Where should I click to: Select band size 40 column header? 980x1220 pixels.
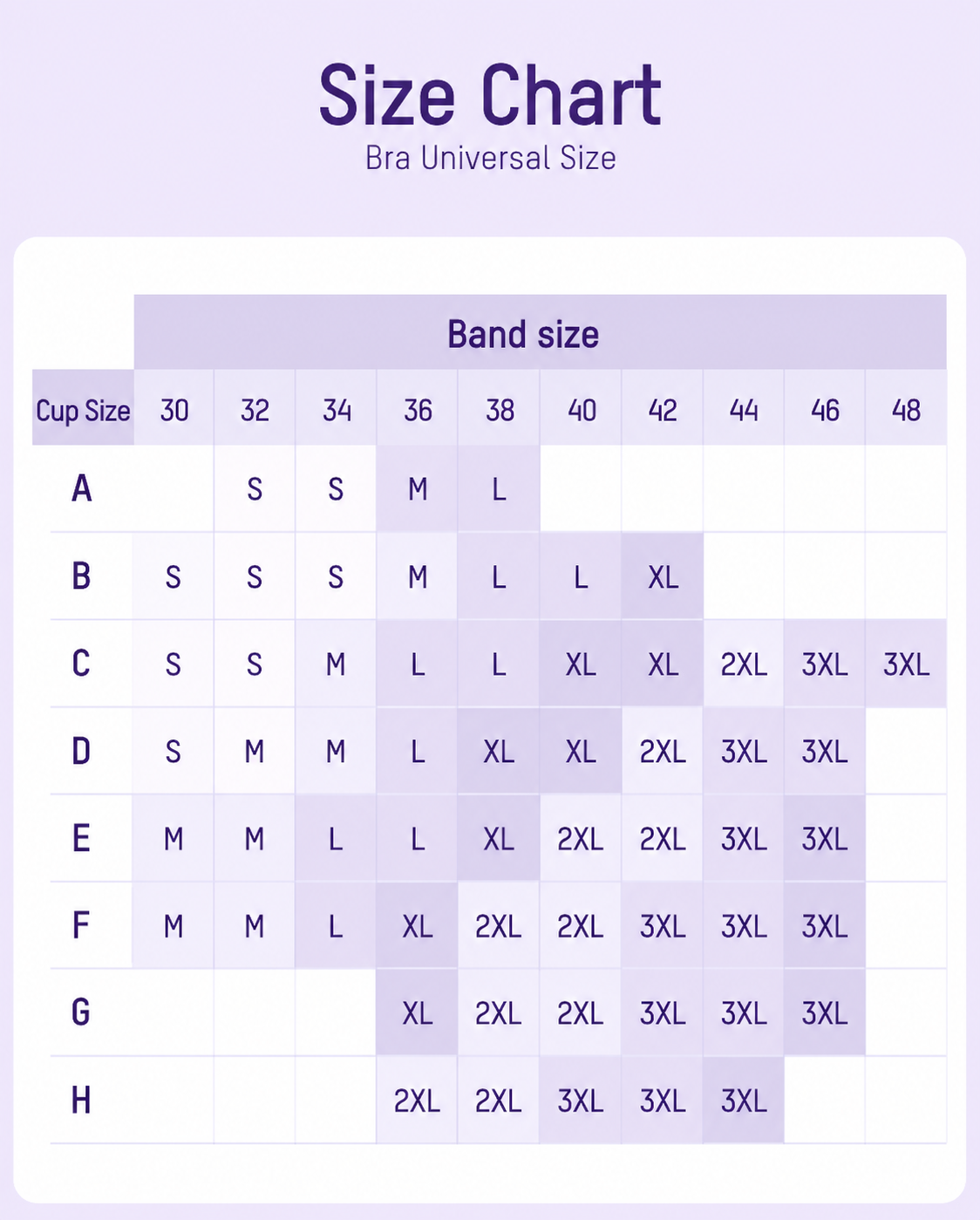(x=581, y=408)
